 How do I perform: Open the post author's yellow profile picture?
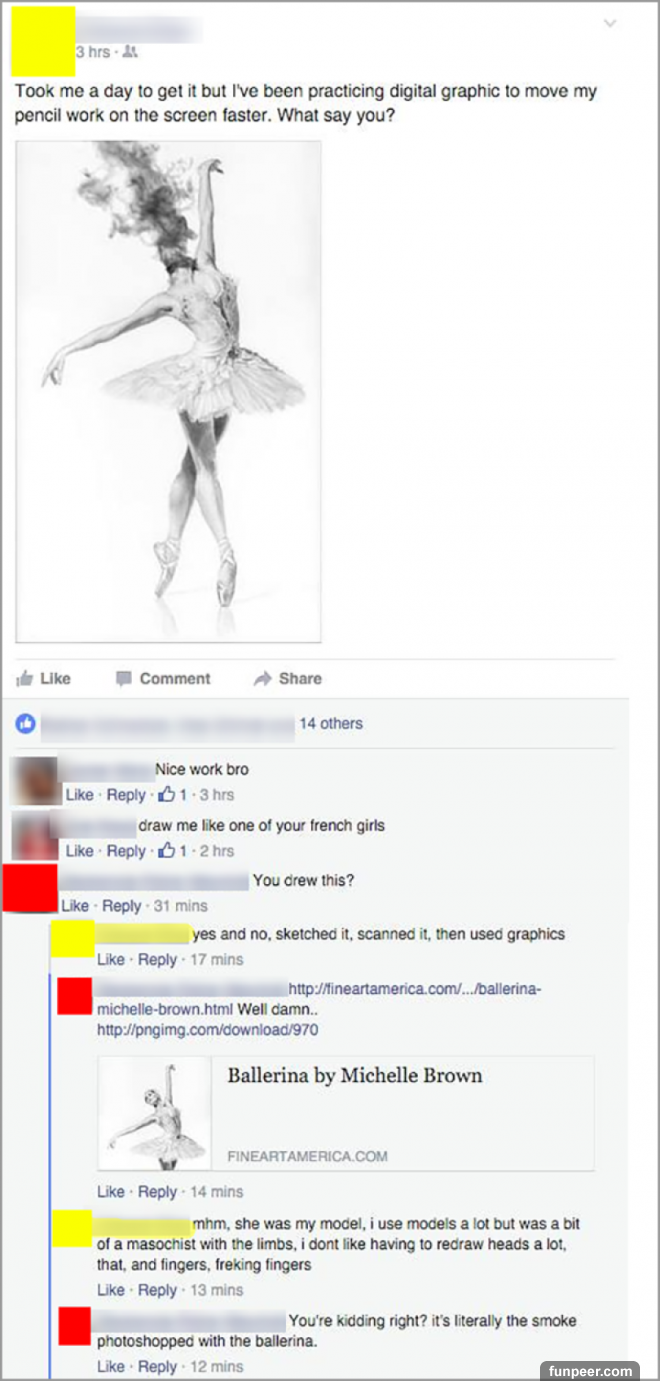(43, 40)
